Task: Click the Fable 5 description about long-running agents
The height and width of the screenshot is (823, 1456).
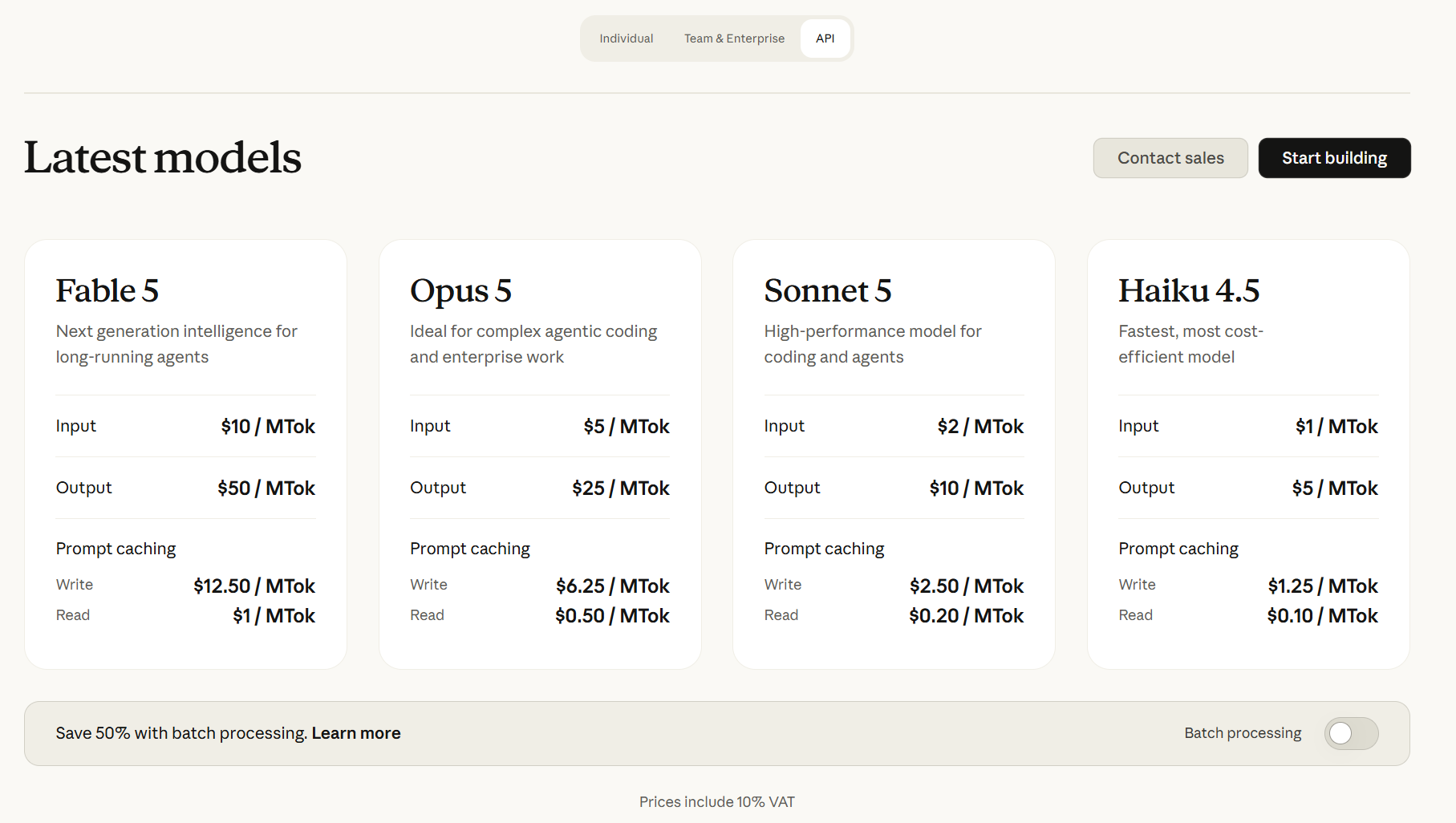Action: [176, 344]
